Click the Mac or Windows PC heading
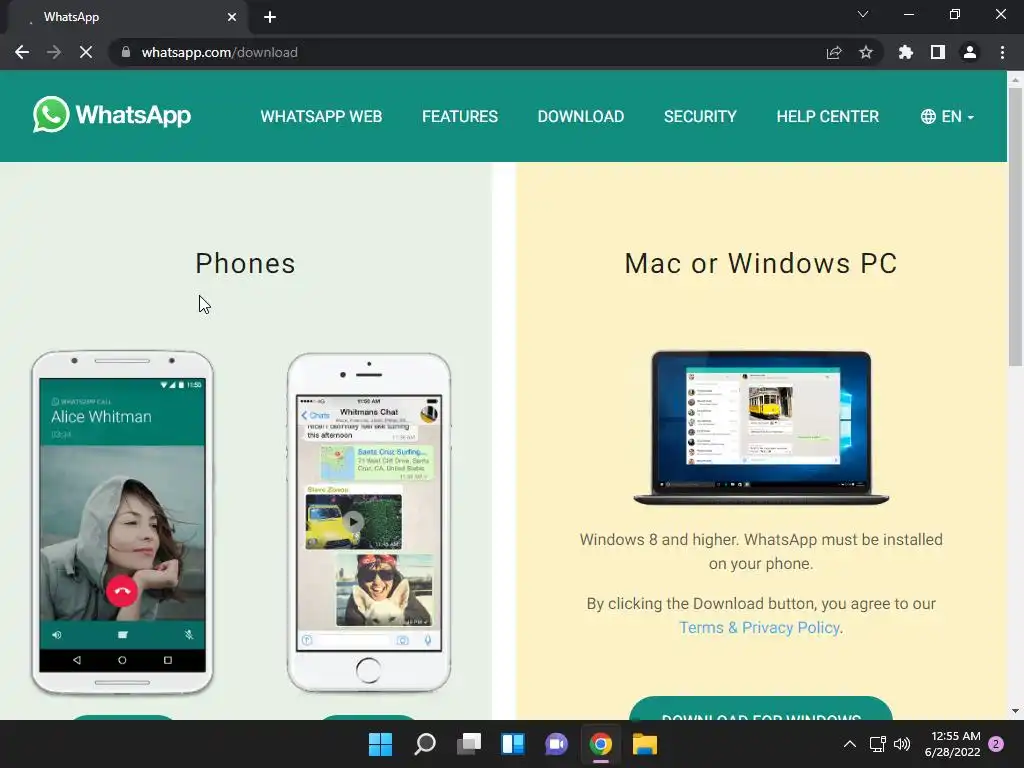 tap(761, 263)
